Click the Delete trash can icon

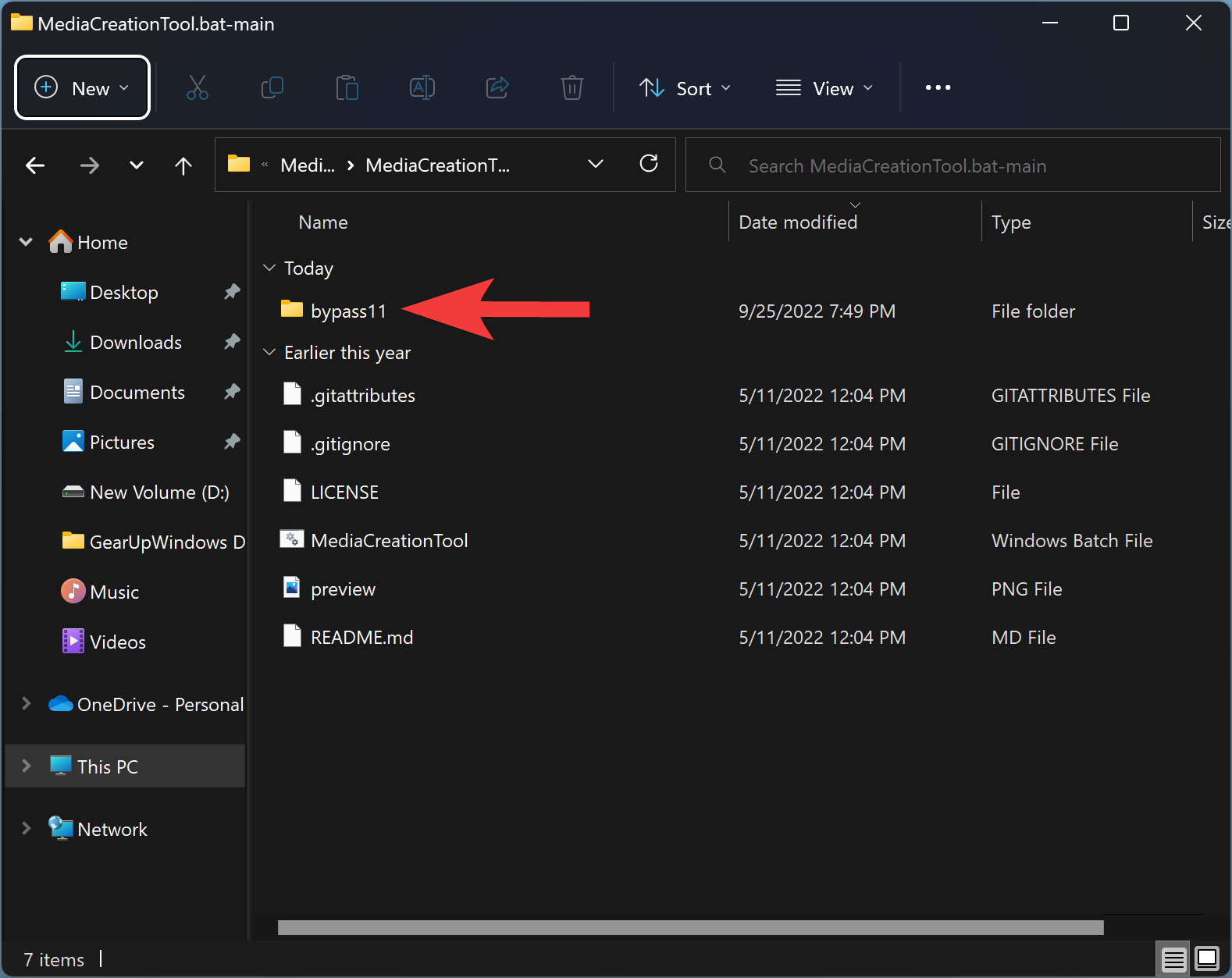[x=572, y=87]
